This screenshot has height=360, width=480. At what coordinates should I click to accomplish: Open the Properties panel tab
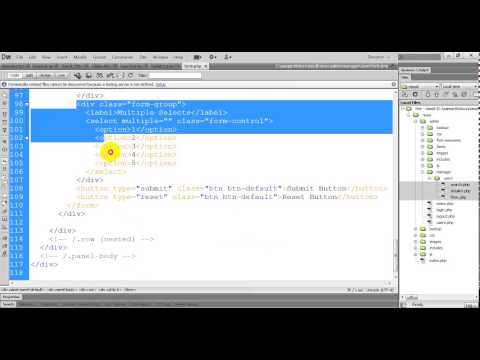click(12, 297)
